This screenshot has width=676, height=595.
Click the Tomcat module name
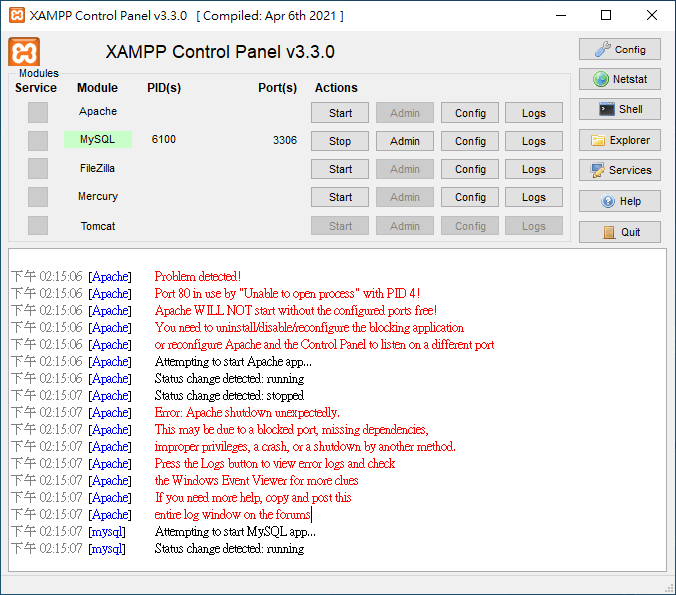coord(98,226)
